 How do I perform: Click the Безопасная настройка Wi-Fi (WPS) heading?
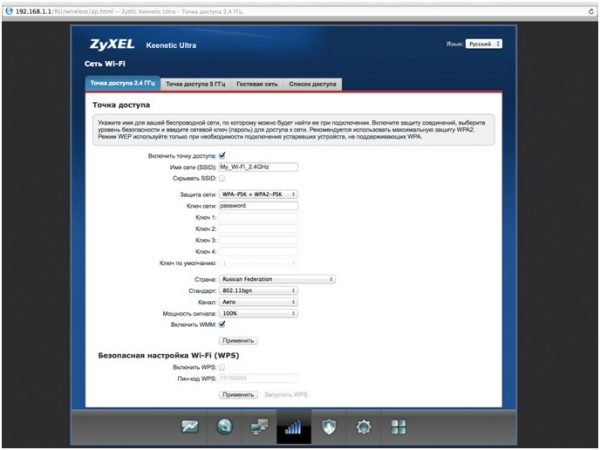coord(169,355)
